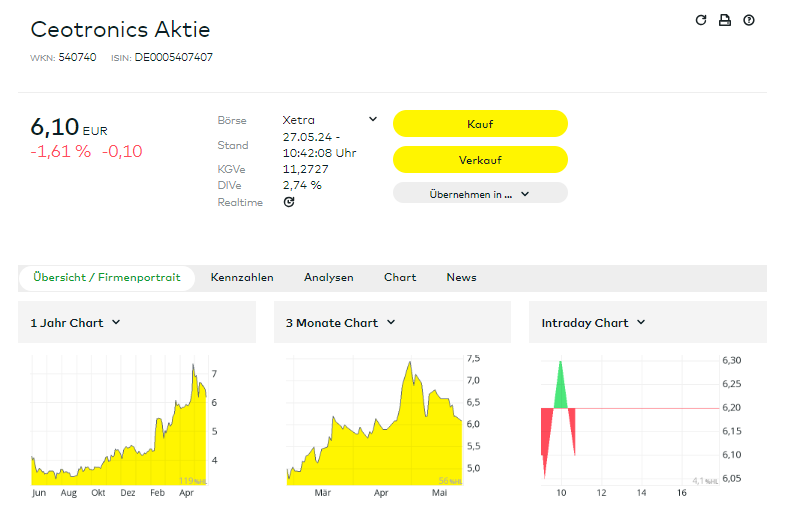Image resolution: width=796 pixels, height=506 pixels.
Task: Click the price 6,10 EUR
Action: [x=69, y=127]
